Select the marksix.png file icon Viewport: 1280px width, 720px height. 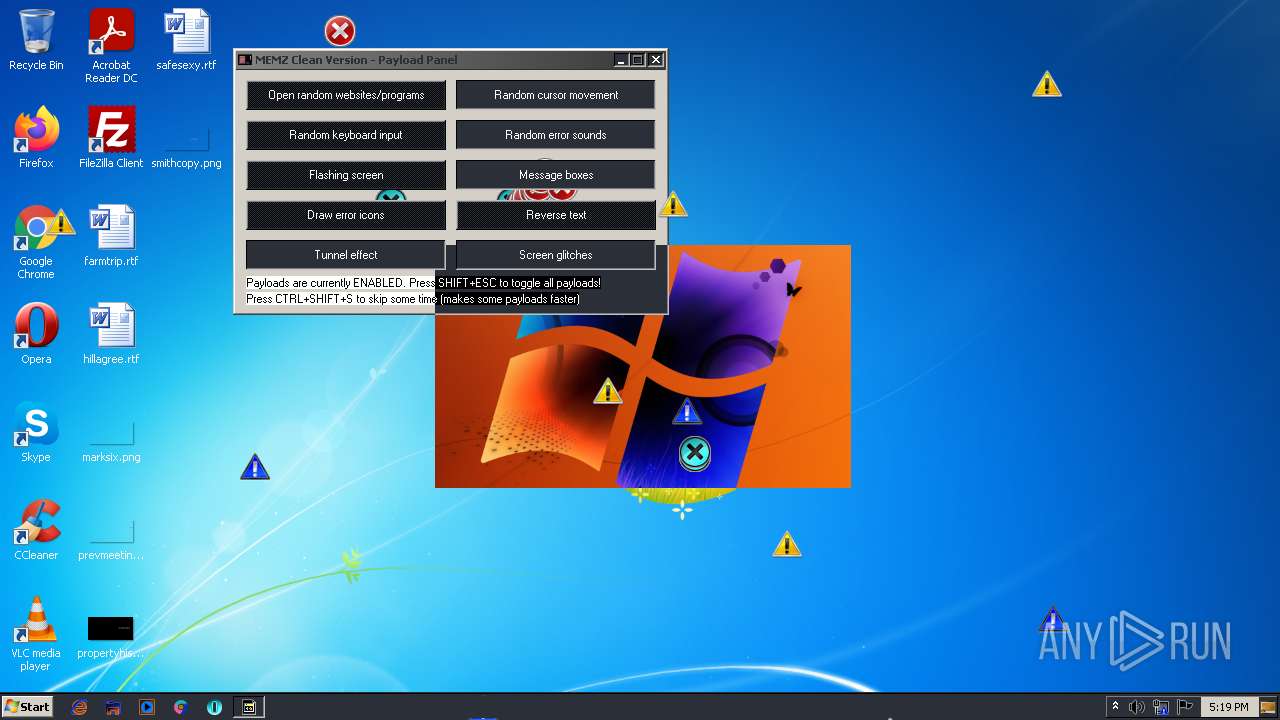(111, 442)
